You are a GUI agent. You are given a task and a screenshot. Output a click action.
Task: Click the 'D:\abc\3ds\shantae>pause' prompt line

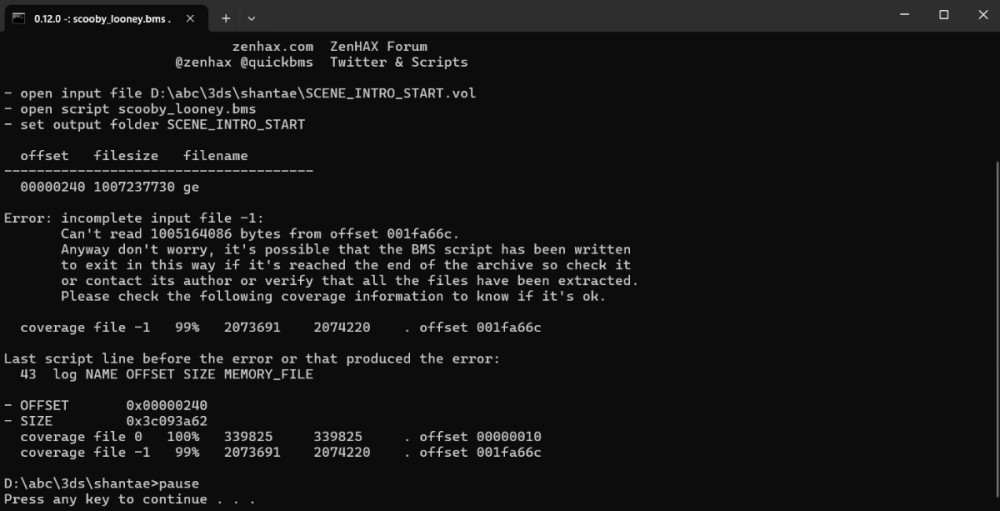click(x=101, y=483)
